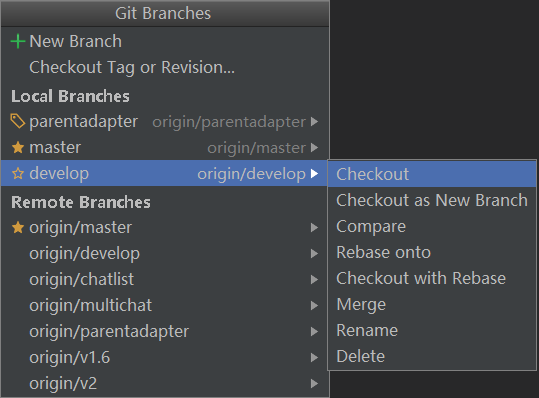This screenshot has height=398, width=539.
Task: Click origin/parentadapter tracking label in Local Branches
Action: [229, 122]
